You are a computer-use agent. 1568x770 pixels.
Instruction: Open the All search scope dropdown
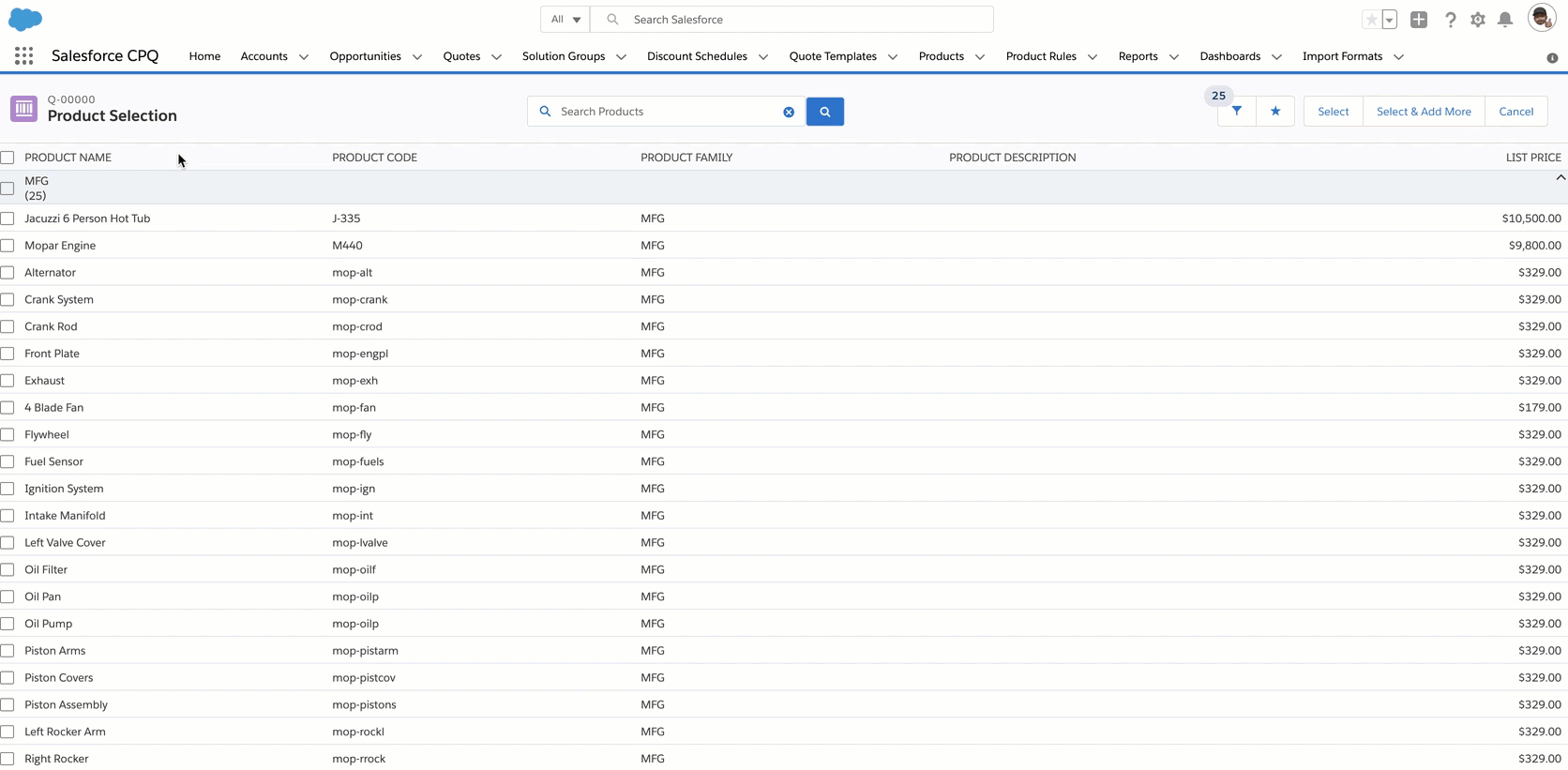click(x=565, y=20)
